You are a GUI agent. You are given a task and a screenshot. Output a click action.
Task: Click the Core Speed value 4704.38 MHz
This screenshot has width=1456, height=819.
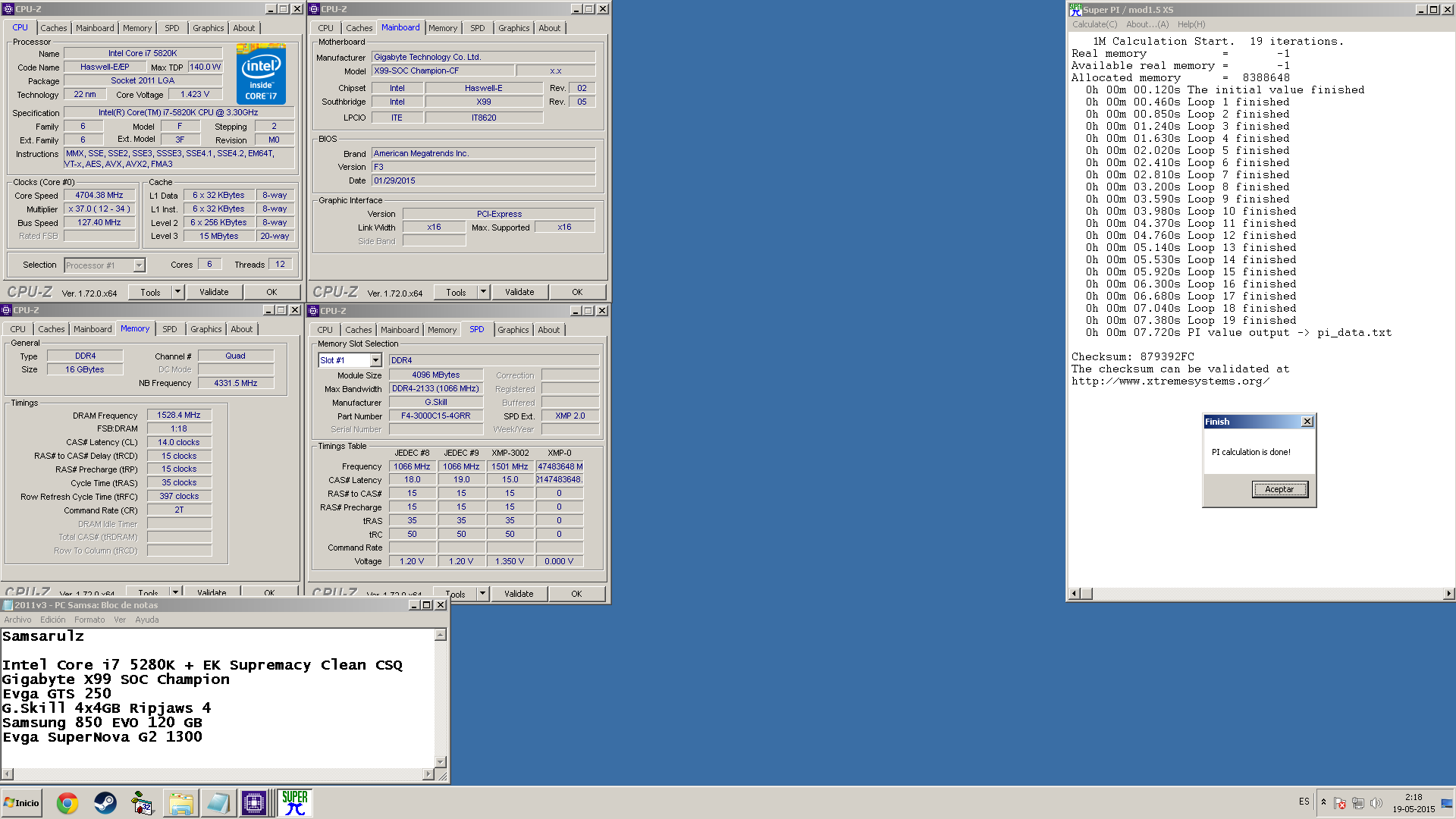[x=99, y=195]
